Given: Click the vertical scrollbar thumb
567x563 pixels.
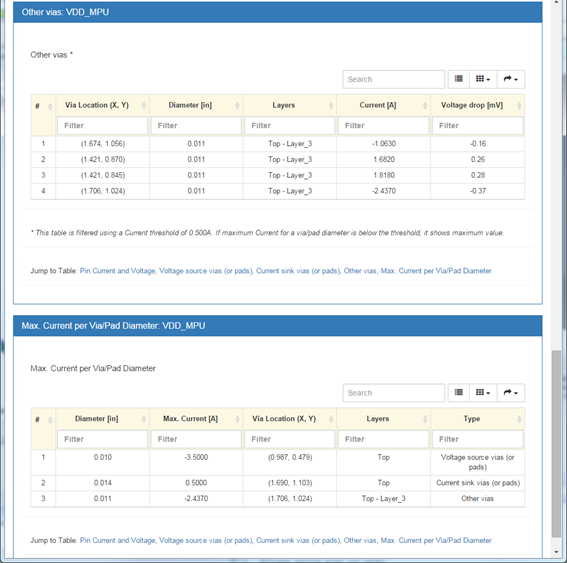Looking at the screenshot, I should point(556,444).
